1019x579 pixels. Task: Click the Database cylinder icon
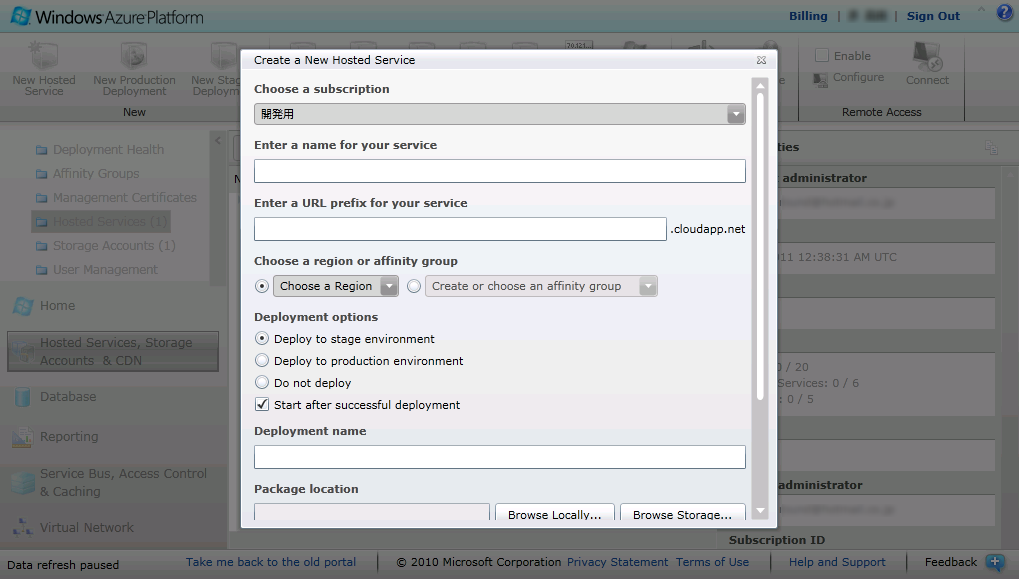point(22,397)
